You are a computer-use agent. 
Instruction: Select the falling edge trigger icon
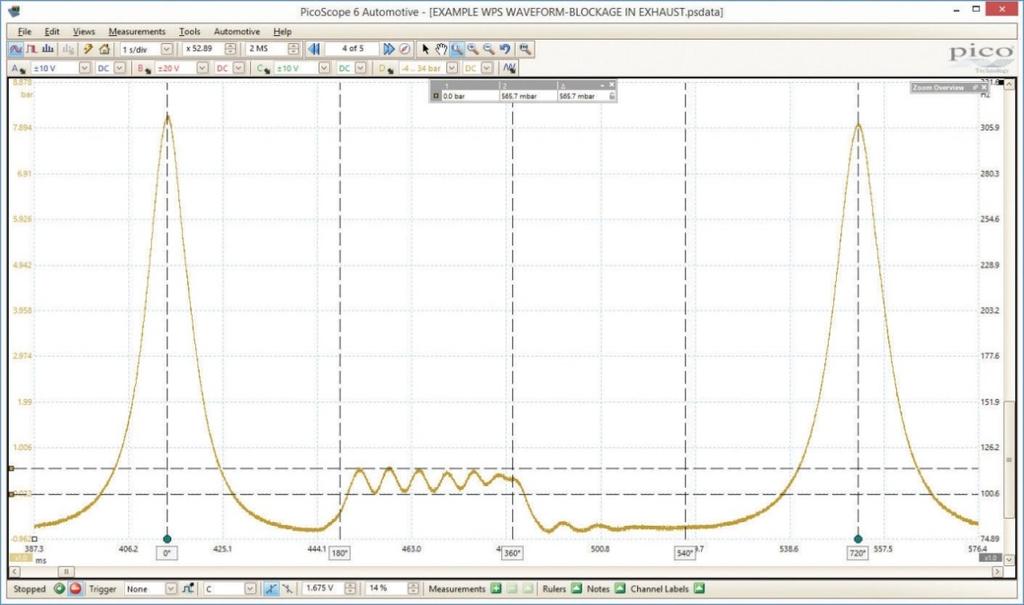pos(287,589)
